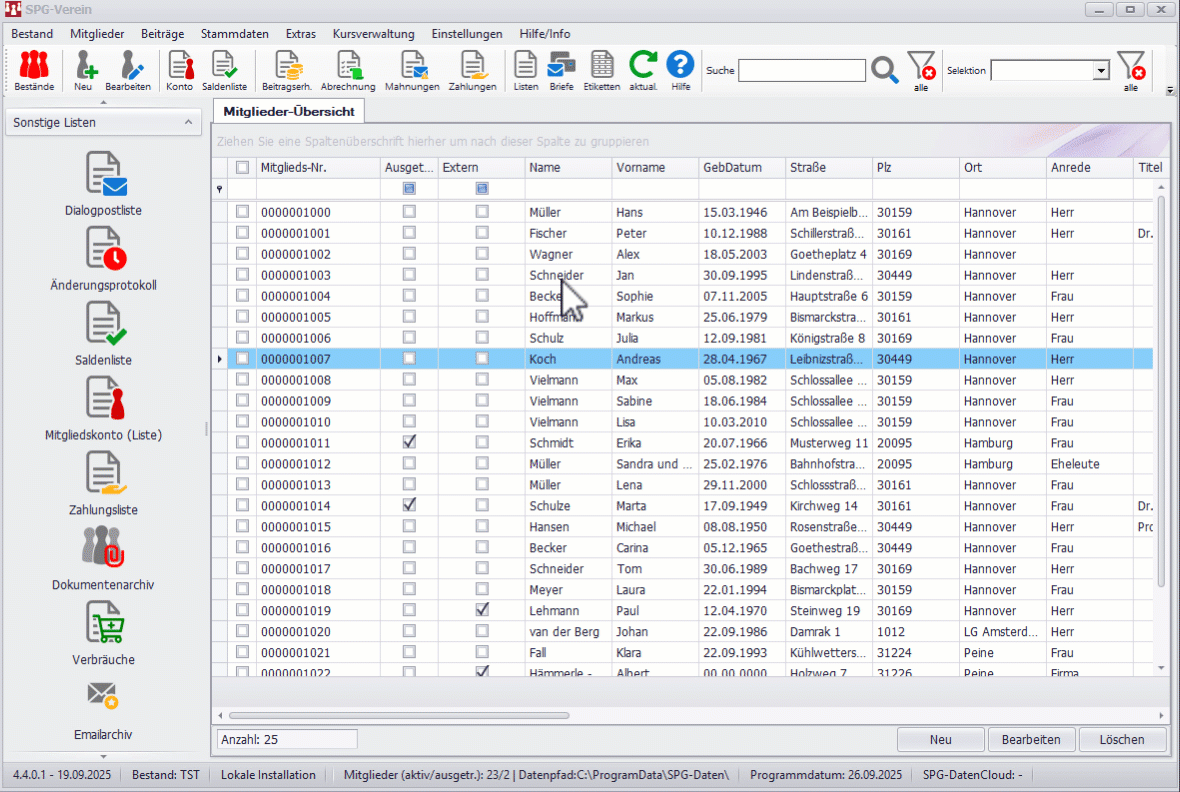Toggle Extern checkbox for Lehmann Paul
This screenshot has height=792, width=1180.
[482, 610]
